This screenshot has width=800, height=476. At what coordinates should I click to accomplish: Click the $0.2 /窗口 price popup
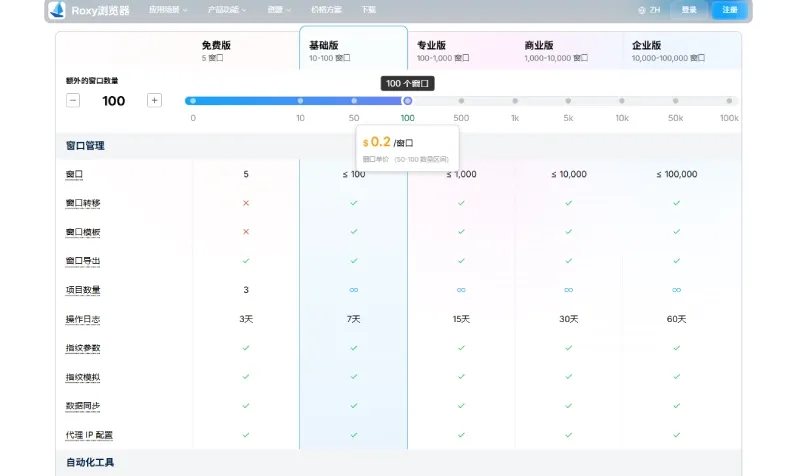tap(407, 148)
